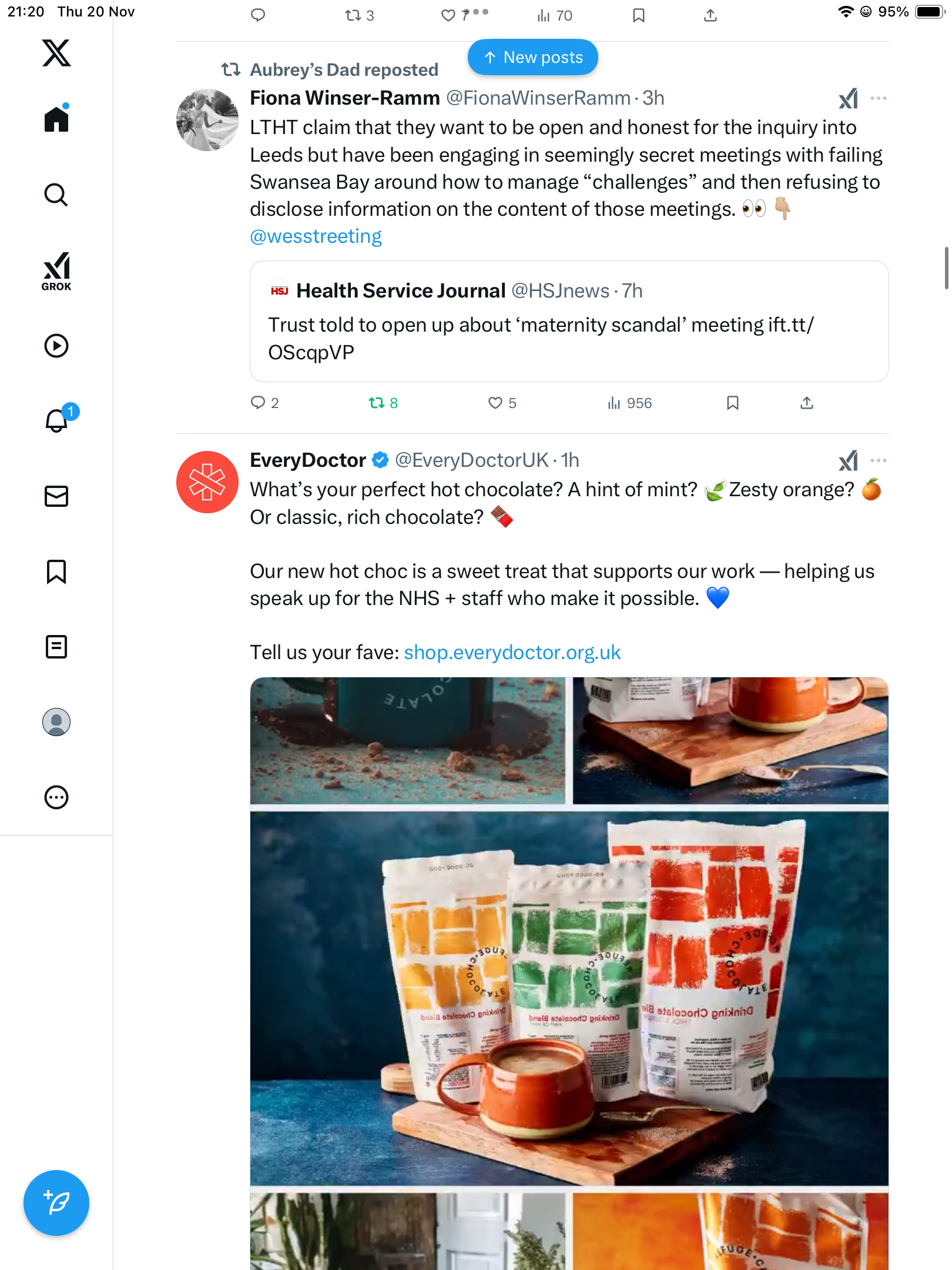Open more options on Fiona's post
Viewport: 952px width, 1270px height.
(879, 98)
